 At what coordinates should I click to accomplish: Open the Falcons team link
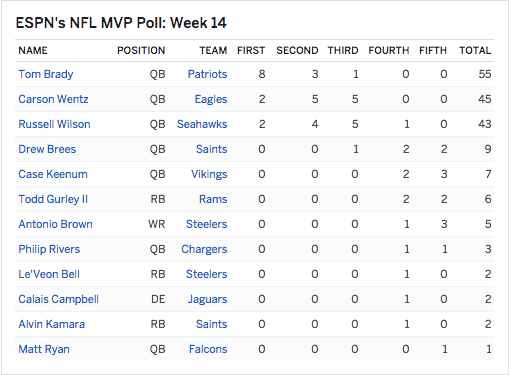208,349
